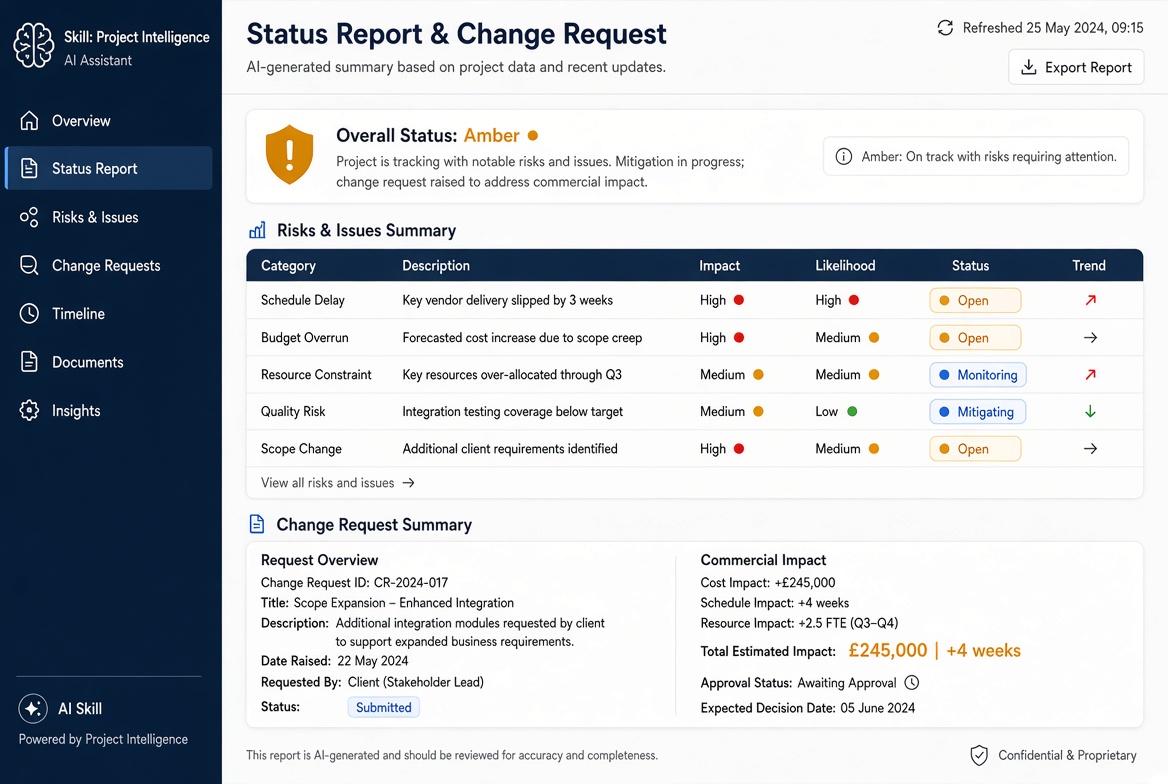Click Monitoring status badge for Resource Constraint
The image size is (1168, 784).
coord(978,375)
